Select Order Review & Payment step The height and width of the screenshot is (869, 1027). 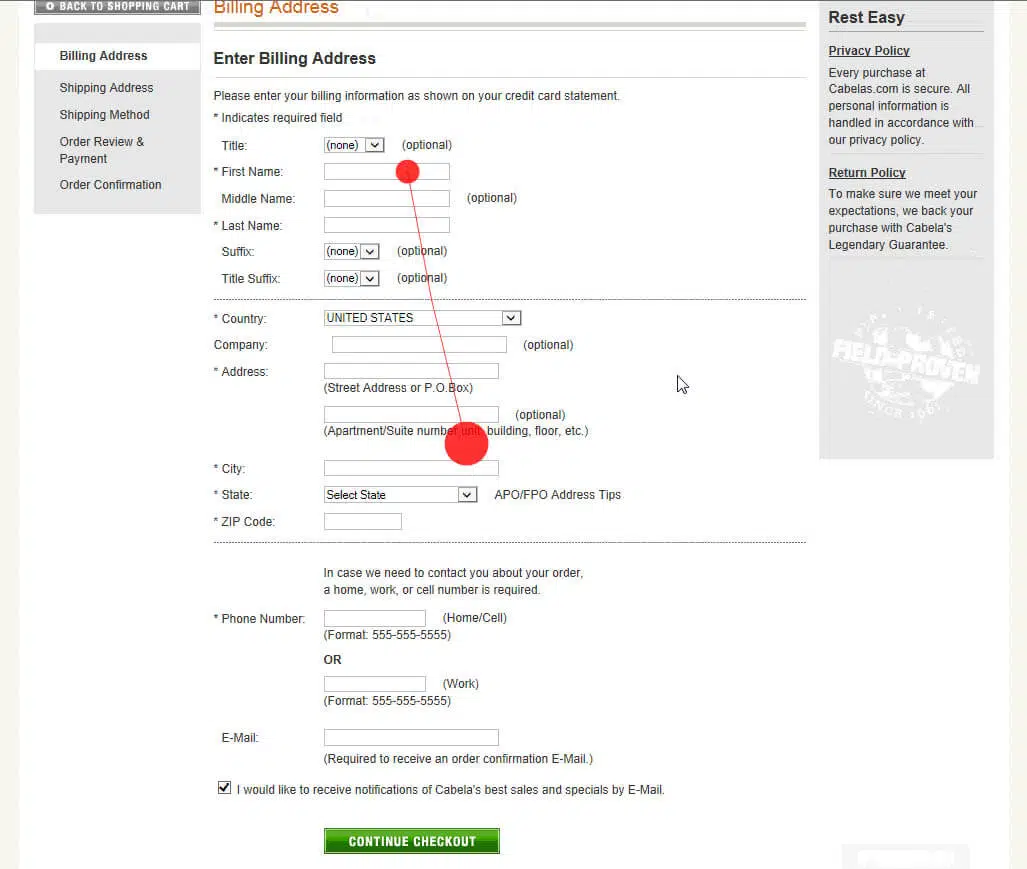click(101, 150)
